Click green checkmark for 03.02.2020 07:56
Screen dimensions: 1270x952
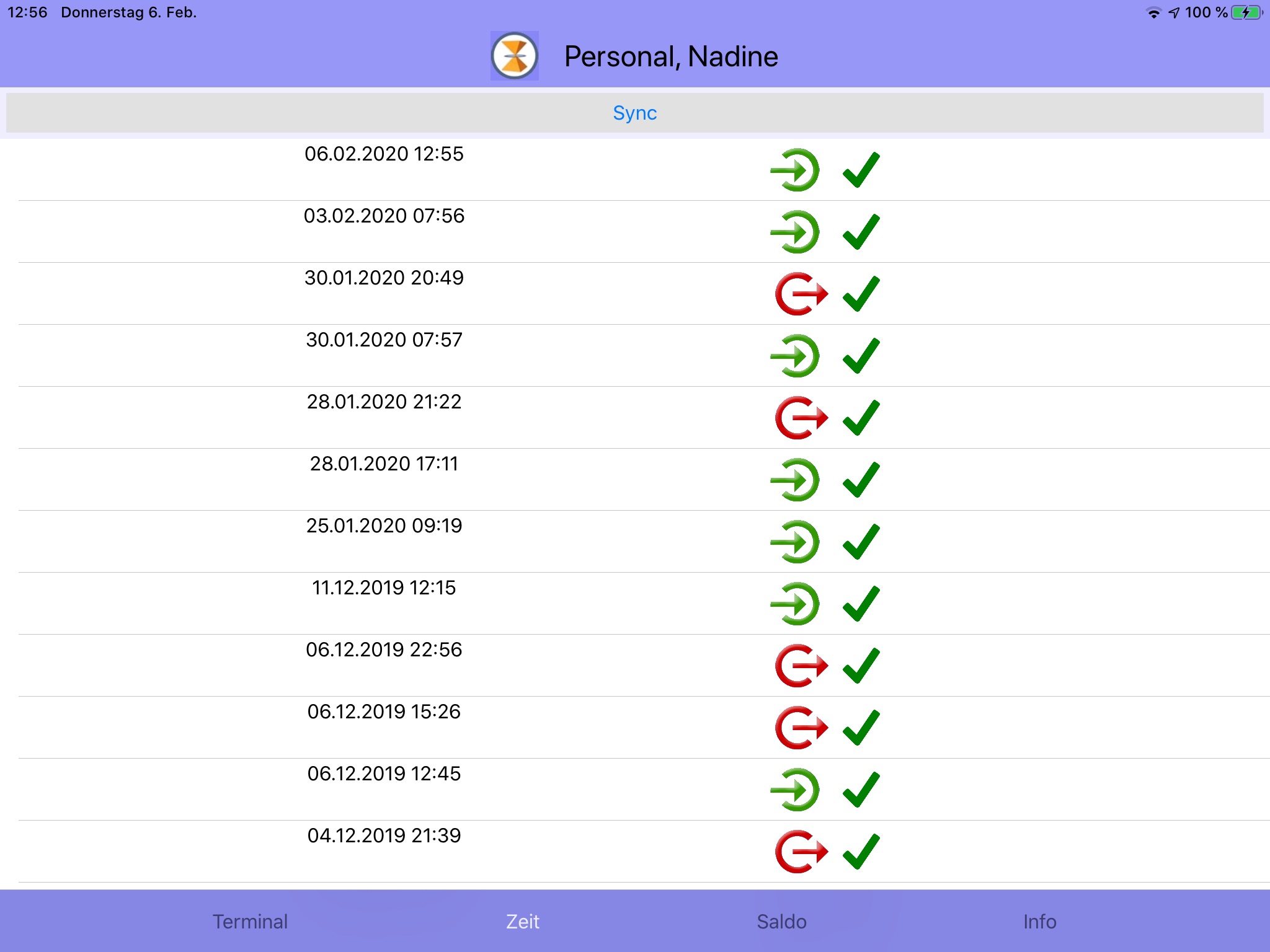point(861,232)
